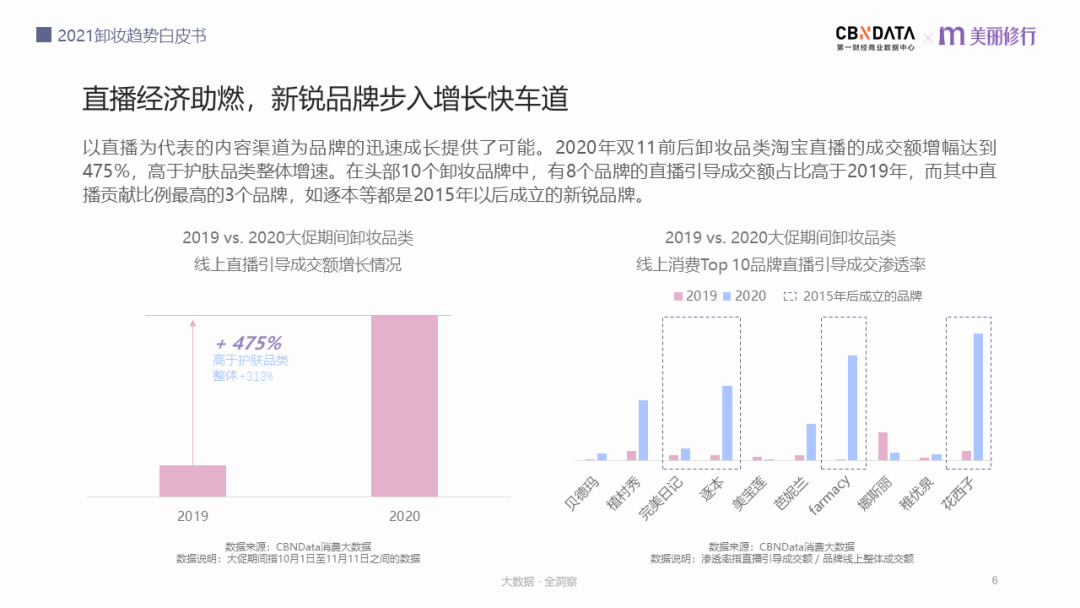The width and height of the screenshot is (1080, 608).
Task: Click the brand label 稚优泉
Action: [x=917, y=493]
